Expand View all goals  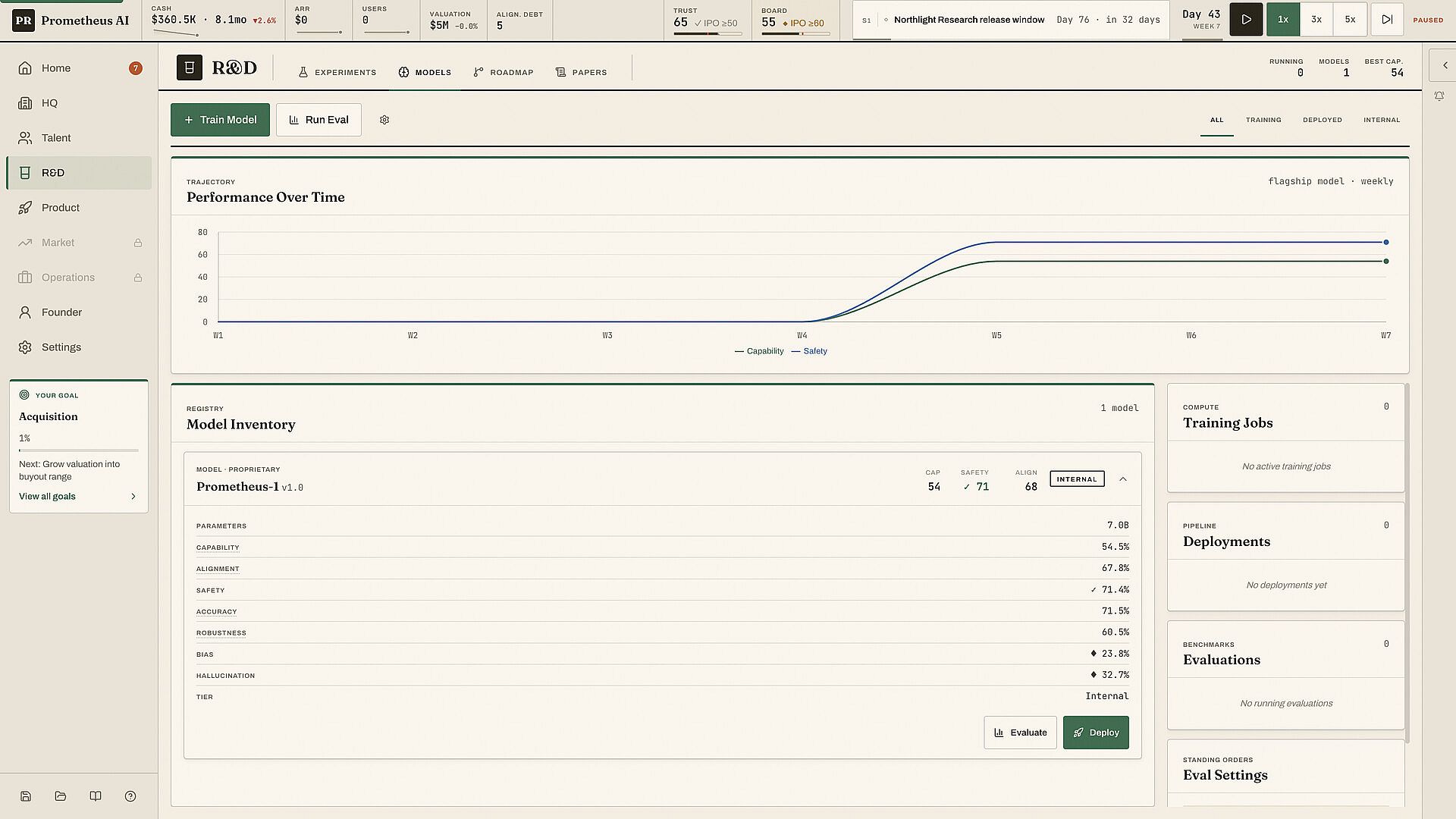78,497
